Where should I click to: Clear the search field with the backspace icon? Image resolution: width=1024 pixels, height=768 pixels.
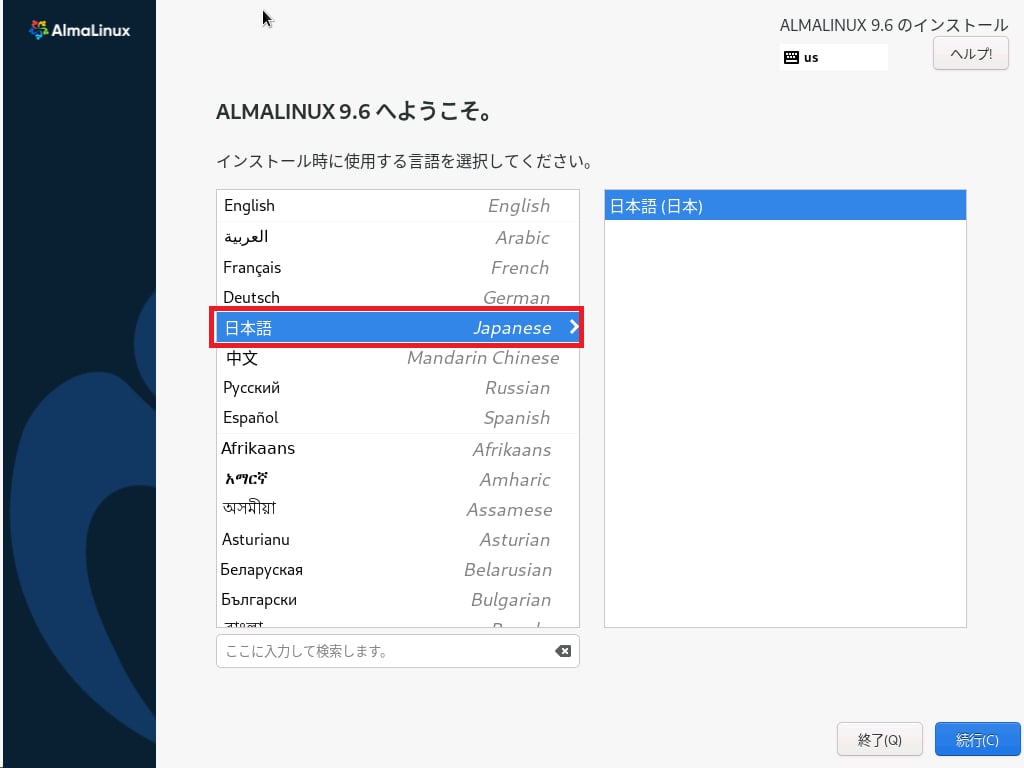(563, 651)
